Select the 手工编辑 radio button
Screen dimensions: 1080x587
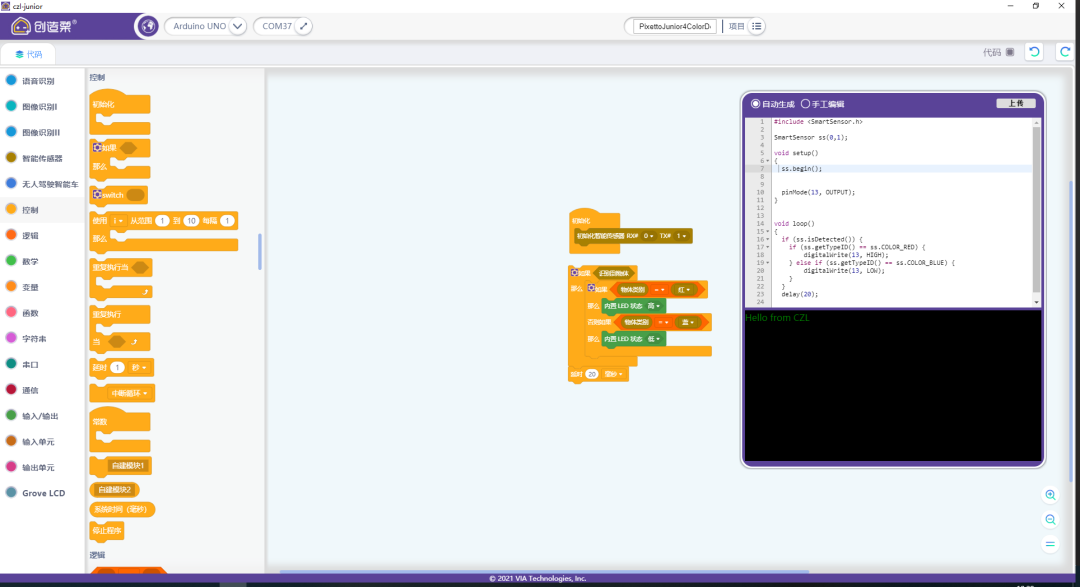click(805, 104)
